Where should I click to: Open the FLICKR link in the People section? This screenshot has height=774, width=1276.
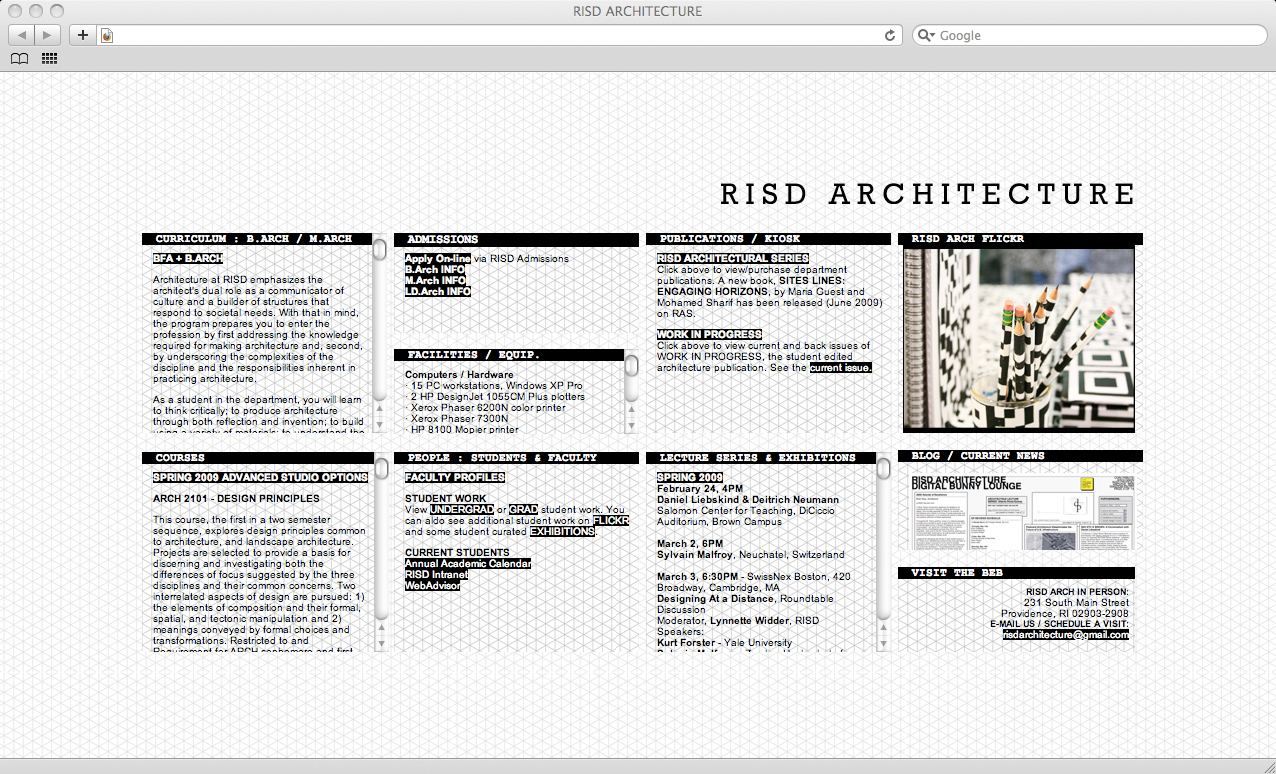coord(611,520)
